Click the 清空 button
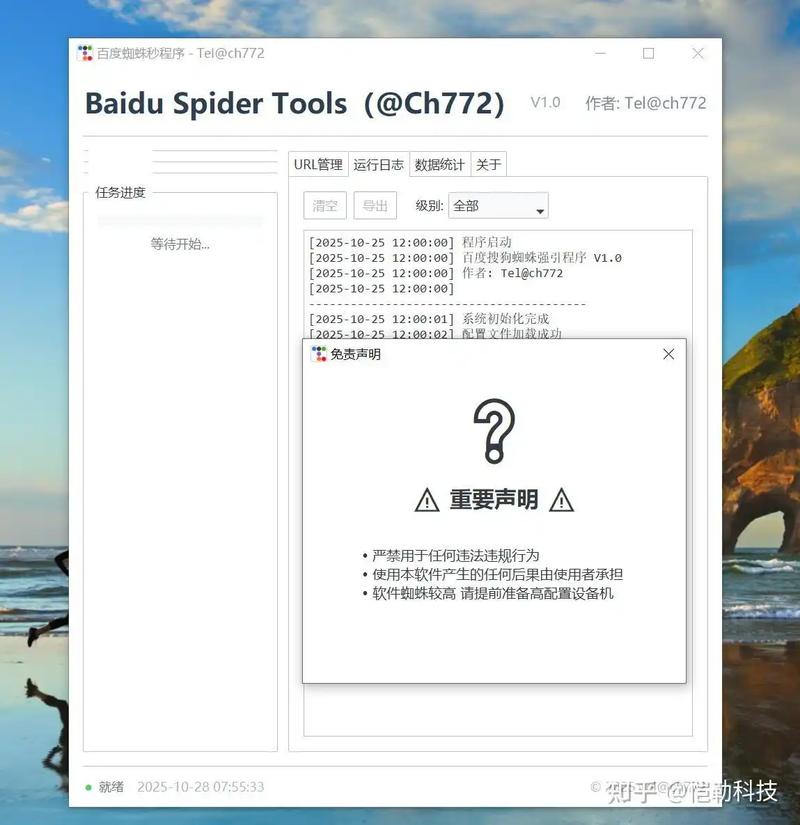The image size is (800, 825). 325,205
